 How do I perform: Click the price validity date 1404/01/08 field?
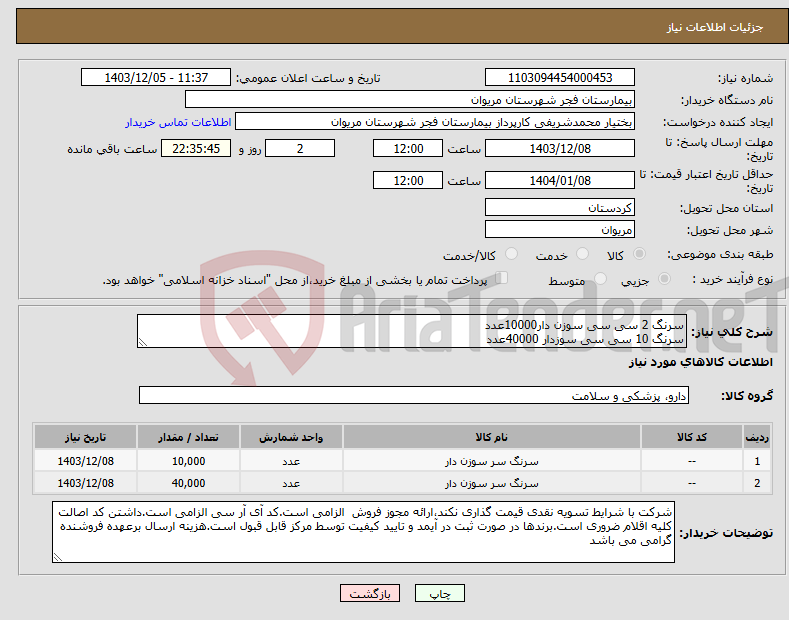tap(560, 180)
